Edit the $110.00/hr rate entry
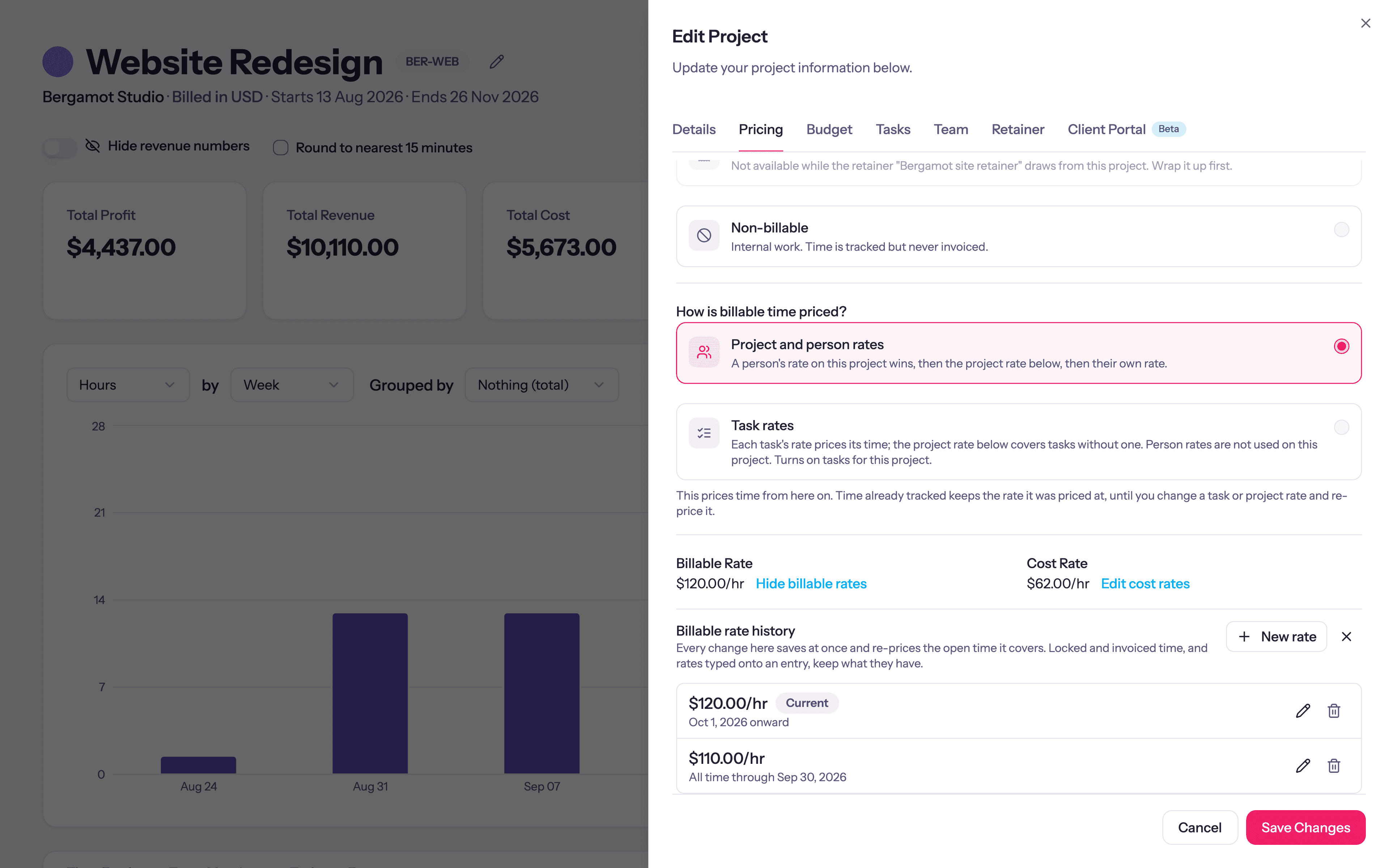 (1302, 766)
